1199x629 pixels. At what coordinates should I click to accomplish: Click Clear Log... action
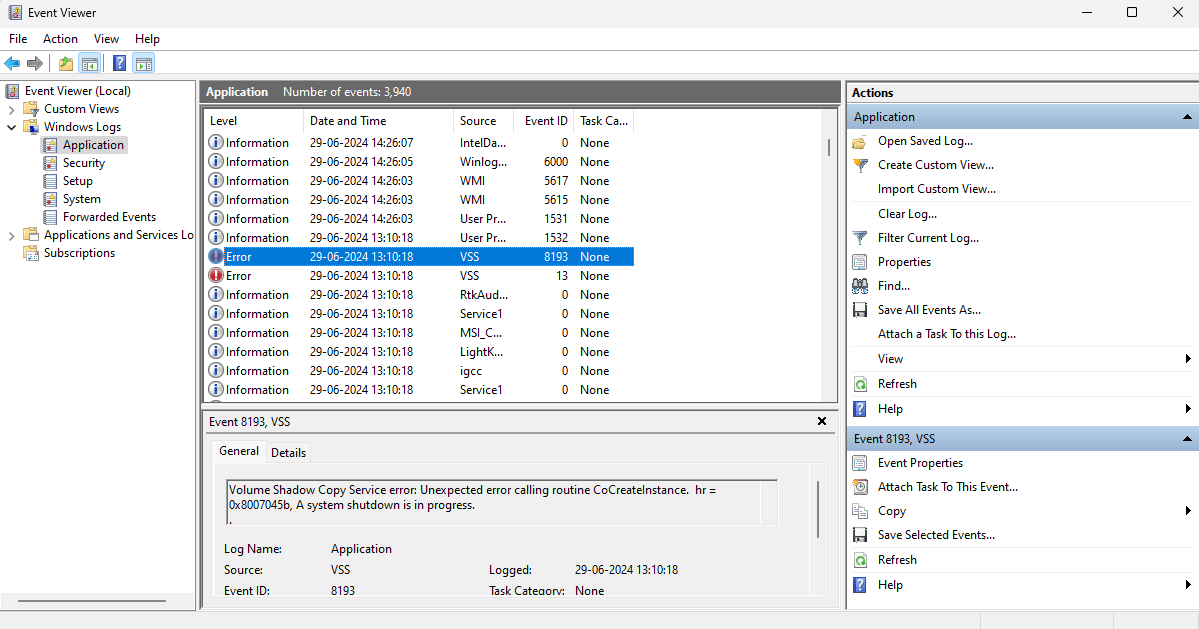pos(908,214)
